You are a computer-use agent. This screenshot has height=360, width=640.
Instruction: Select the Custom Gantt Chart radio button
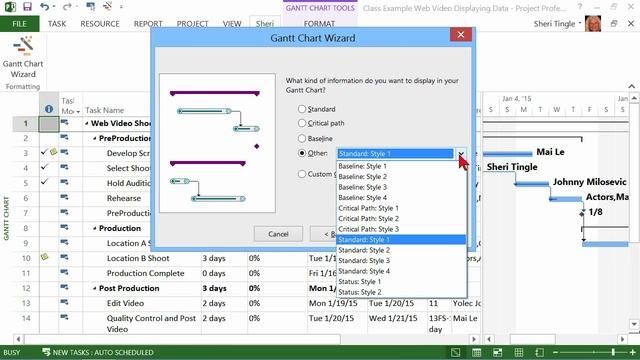(302, 174)
